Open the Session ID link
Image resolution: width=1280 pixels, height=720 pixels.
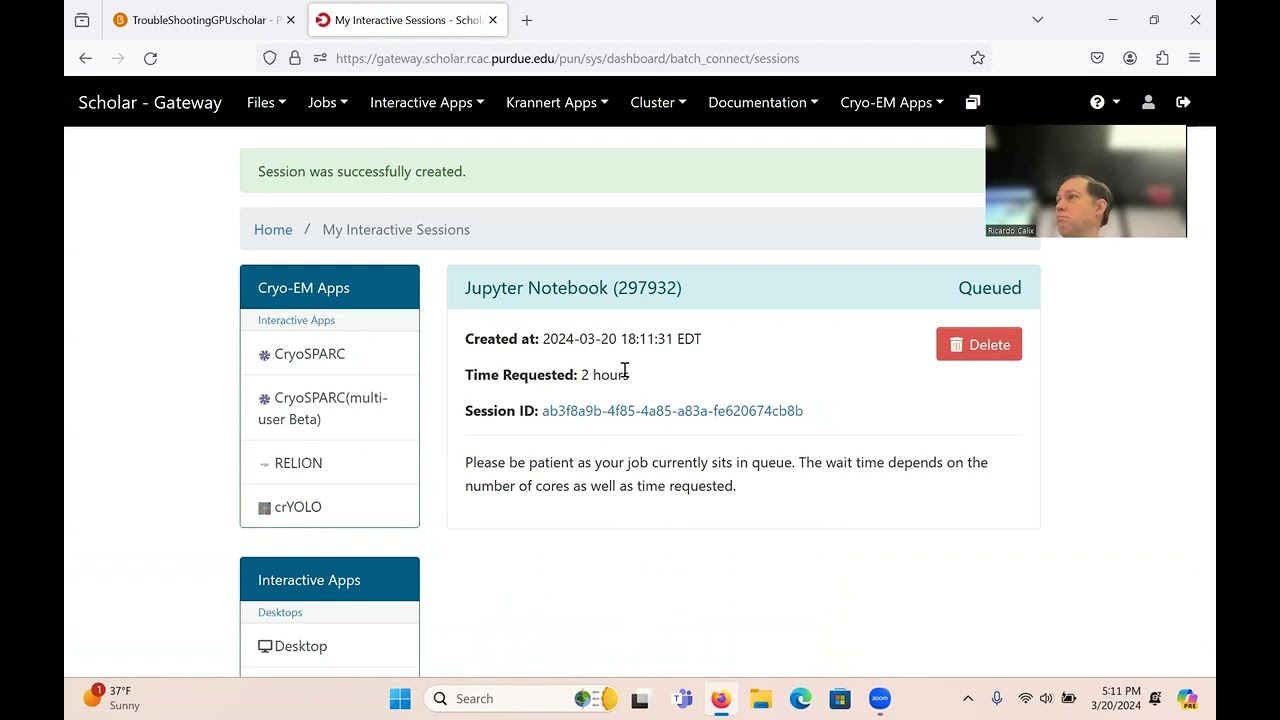672,411
